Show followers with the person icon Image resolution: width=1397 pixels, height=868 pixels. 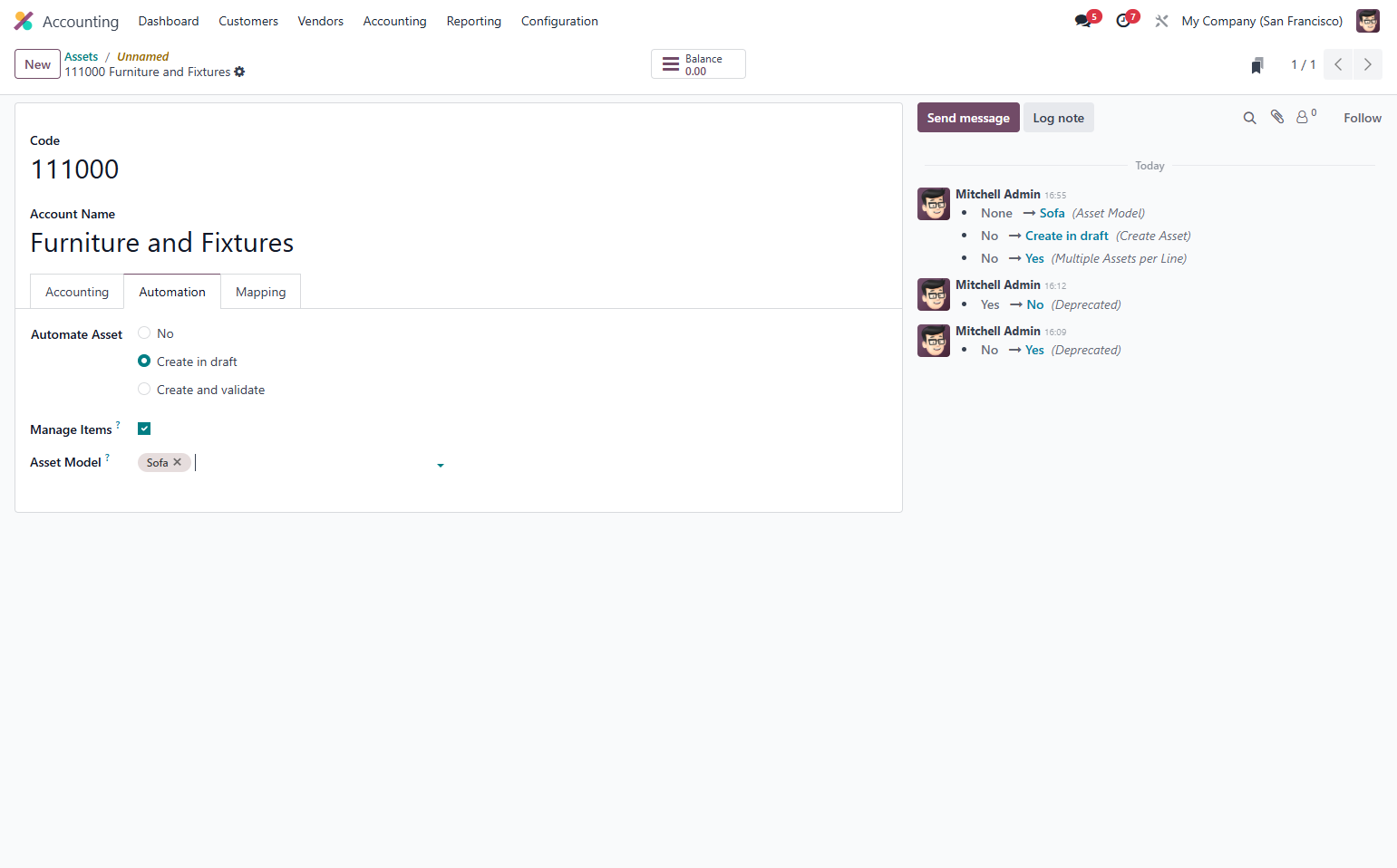pos(1302,117)
